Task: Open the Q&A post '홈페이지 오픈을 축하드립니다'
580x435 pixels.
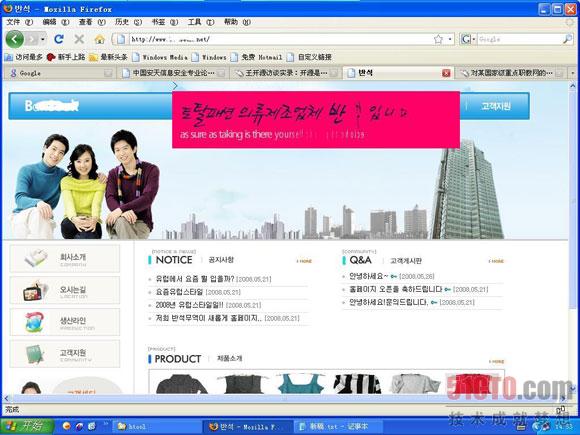Action: (395, 289)
